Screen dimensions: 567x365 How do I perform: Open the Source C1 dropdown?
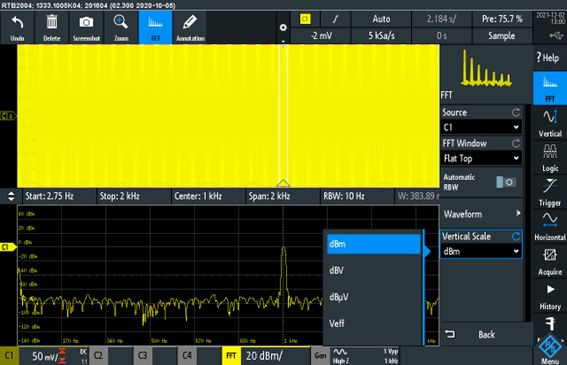point(481,127)
